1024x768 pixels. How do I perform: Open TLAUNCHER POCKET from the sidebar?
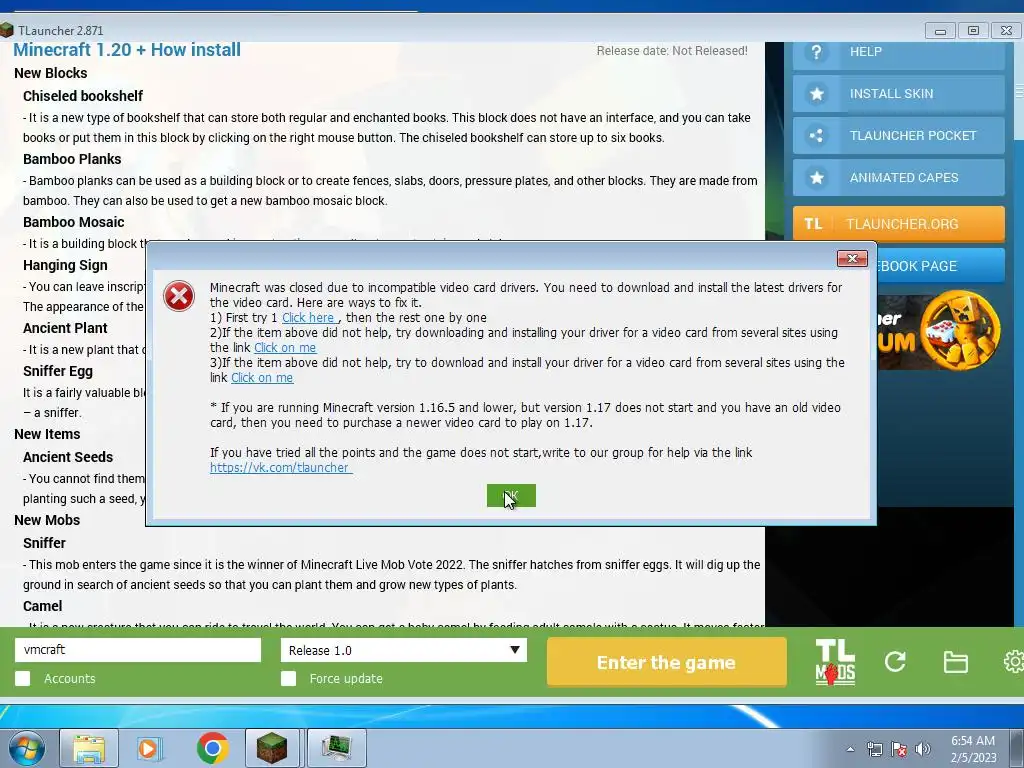899,136
